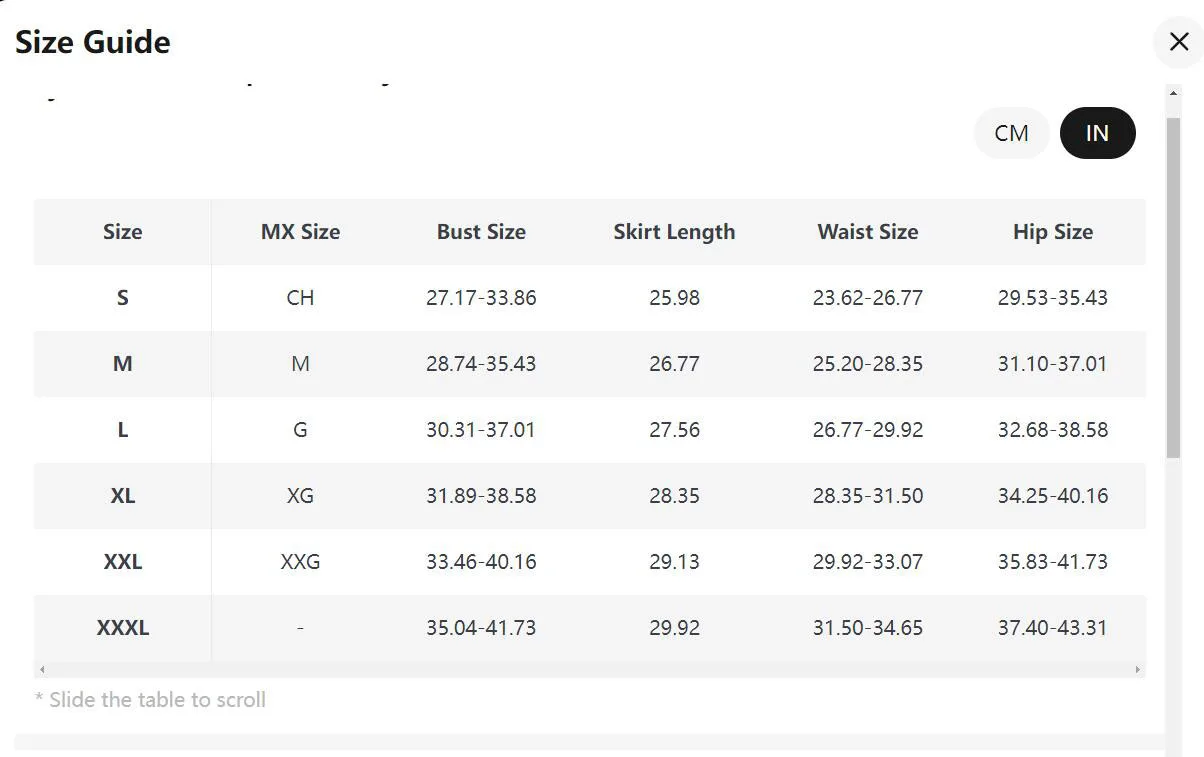Click the Waist Size column header
The height and width of the screenshot is (757, 1204).
(867, 232)
